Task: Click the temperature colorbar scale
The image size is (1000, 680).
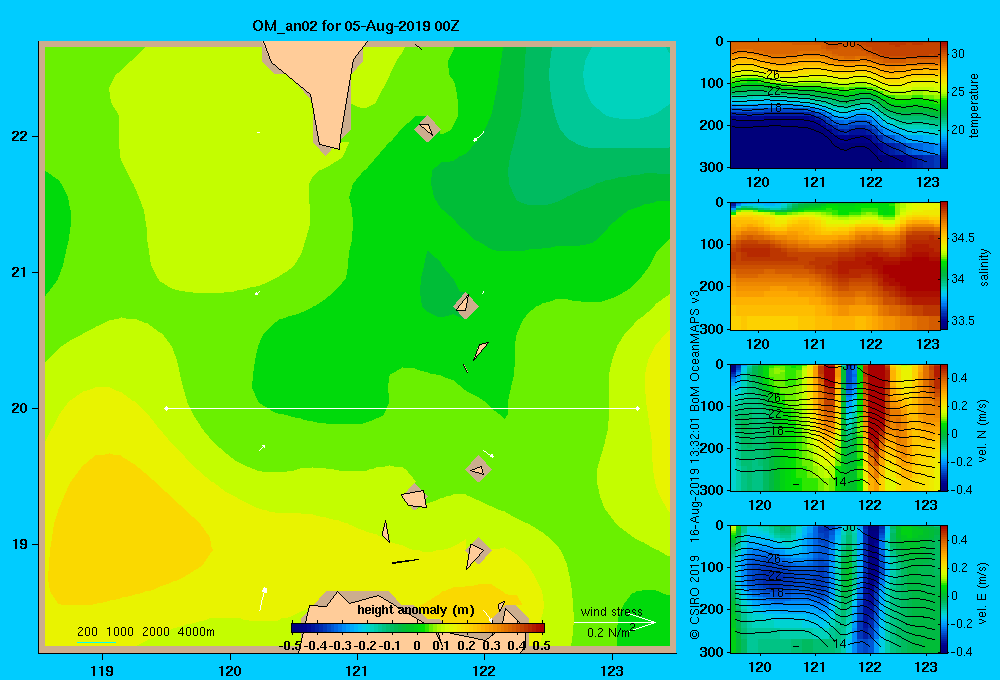Action: tap(944, 105)
